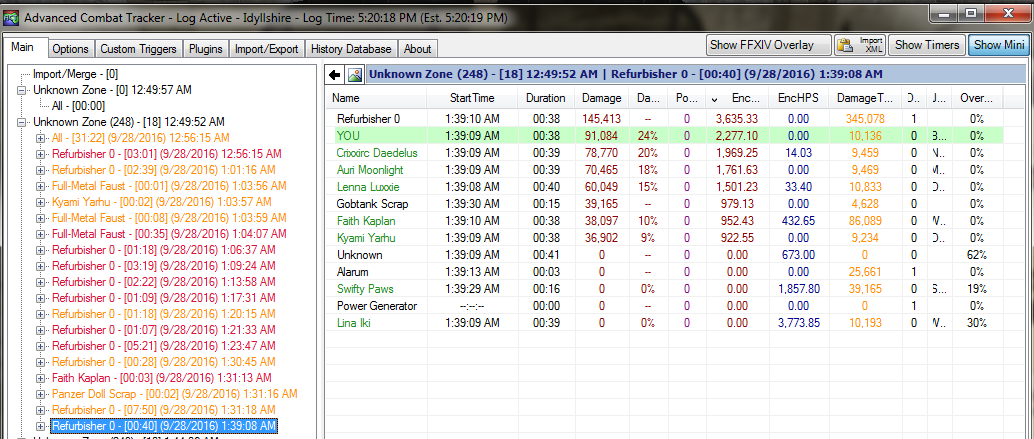Screen dimensions: 1034x439
Task: Expand Full-Metal Faust [00:01] 1:03:56 AM node
Action: pyautogui.click(x=40, y=186)
